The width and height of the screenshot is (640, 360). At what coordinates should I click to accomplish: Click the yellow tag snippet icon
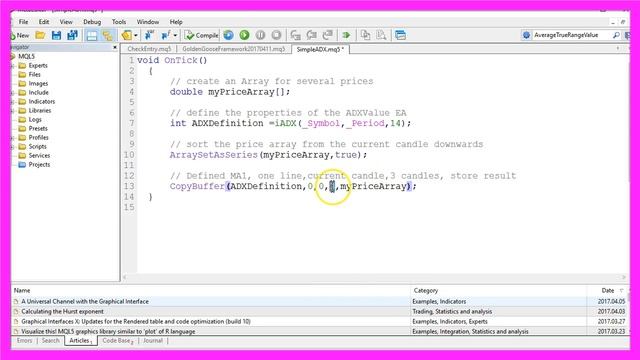pos(127,36)
